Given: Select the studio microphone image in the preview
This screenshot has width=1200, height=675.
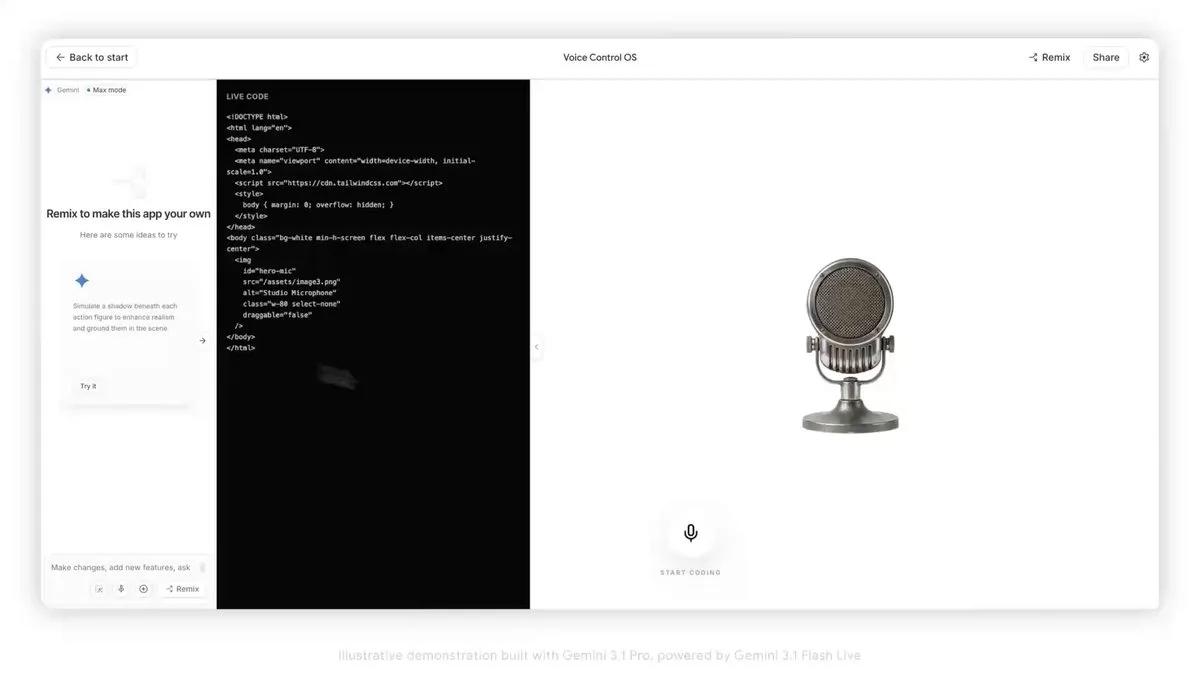Looking at the screenshot, I should [x=850, y=345].
